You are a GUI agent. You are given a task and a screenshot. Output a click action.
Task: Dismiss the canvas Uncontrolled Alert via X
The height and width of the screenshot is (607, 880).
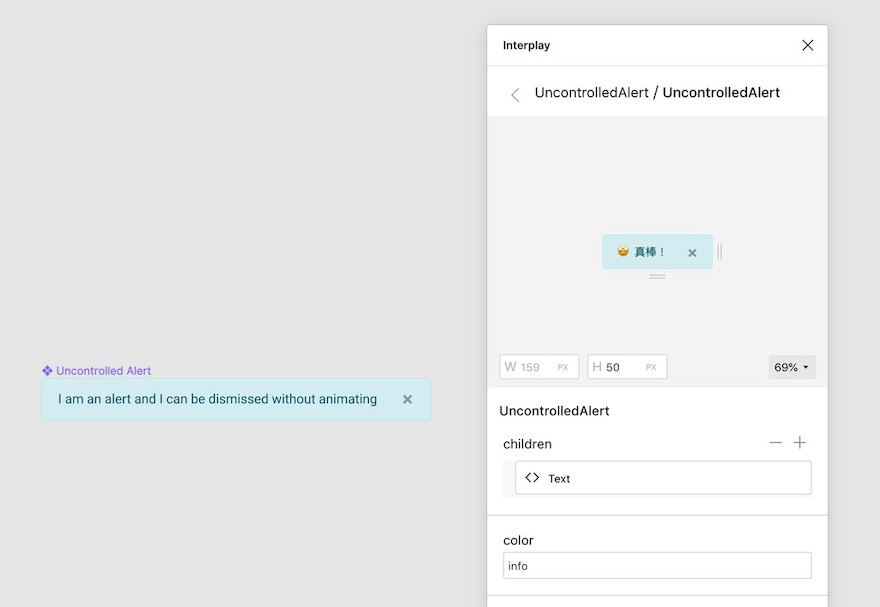click(x=407, y=399)
